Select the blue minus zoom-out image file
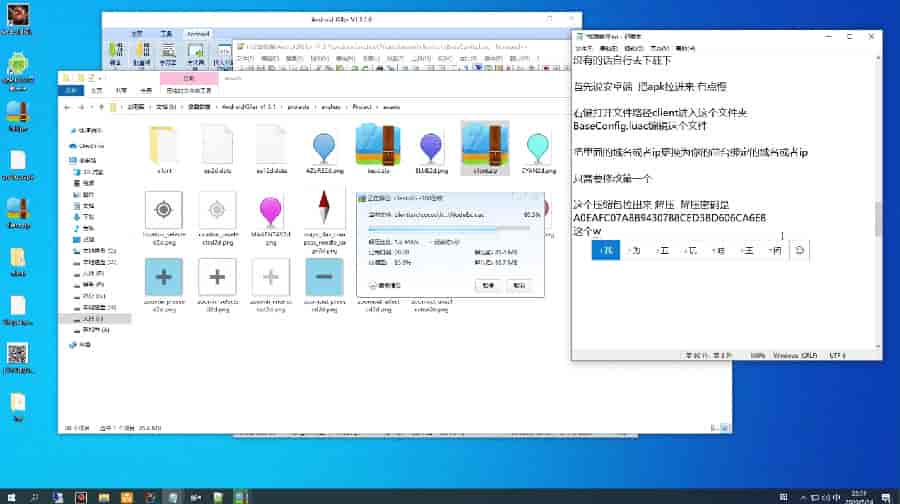The width and height of the screenshot is (900, 504). click(322, 277)
